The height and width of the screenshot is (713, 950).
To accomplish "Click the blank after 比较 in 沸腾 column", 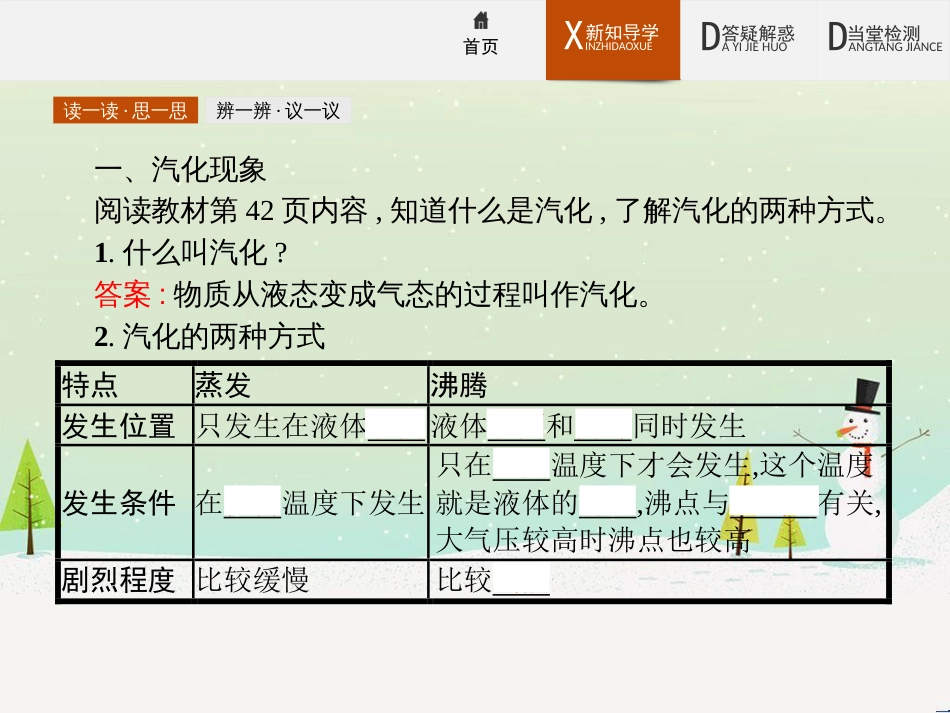I will [x=521, y=580].
